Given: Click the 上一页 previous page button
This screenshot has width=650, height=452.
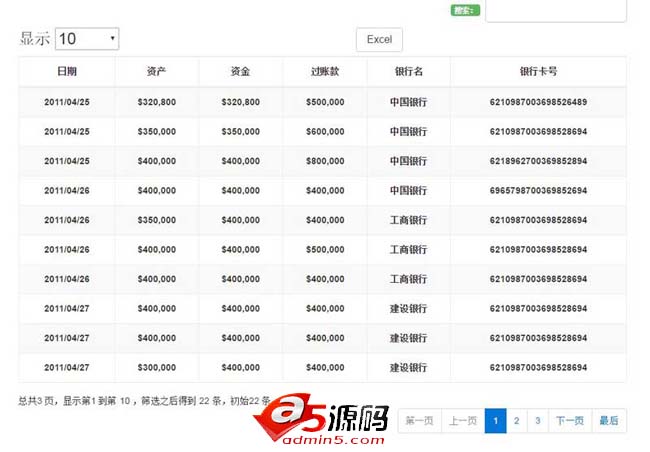Looking at the screenshot, I should click(463, 421).
